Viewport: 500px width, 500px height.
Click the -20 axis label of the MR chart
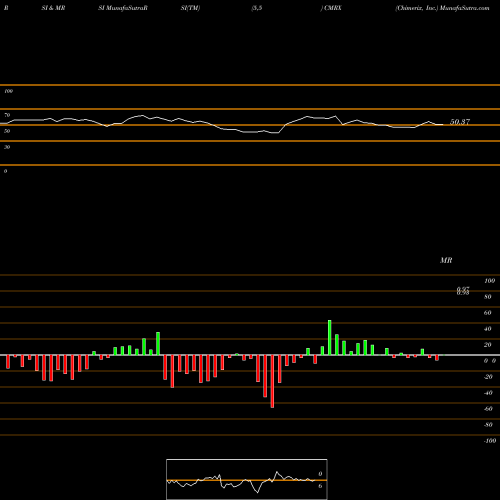[x=488, y=377]
